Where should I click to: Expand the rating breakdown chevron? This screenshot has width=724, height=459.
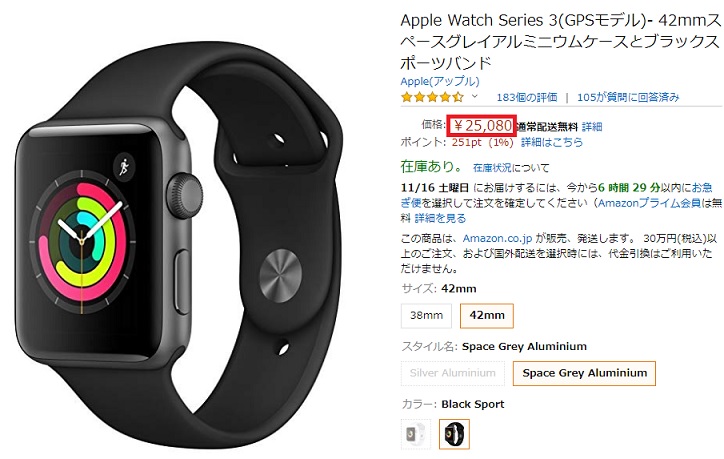coord(475,97)
